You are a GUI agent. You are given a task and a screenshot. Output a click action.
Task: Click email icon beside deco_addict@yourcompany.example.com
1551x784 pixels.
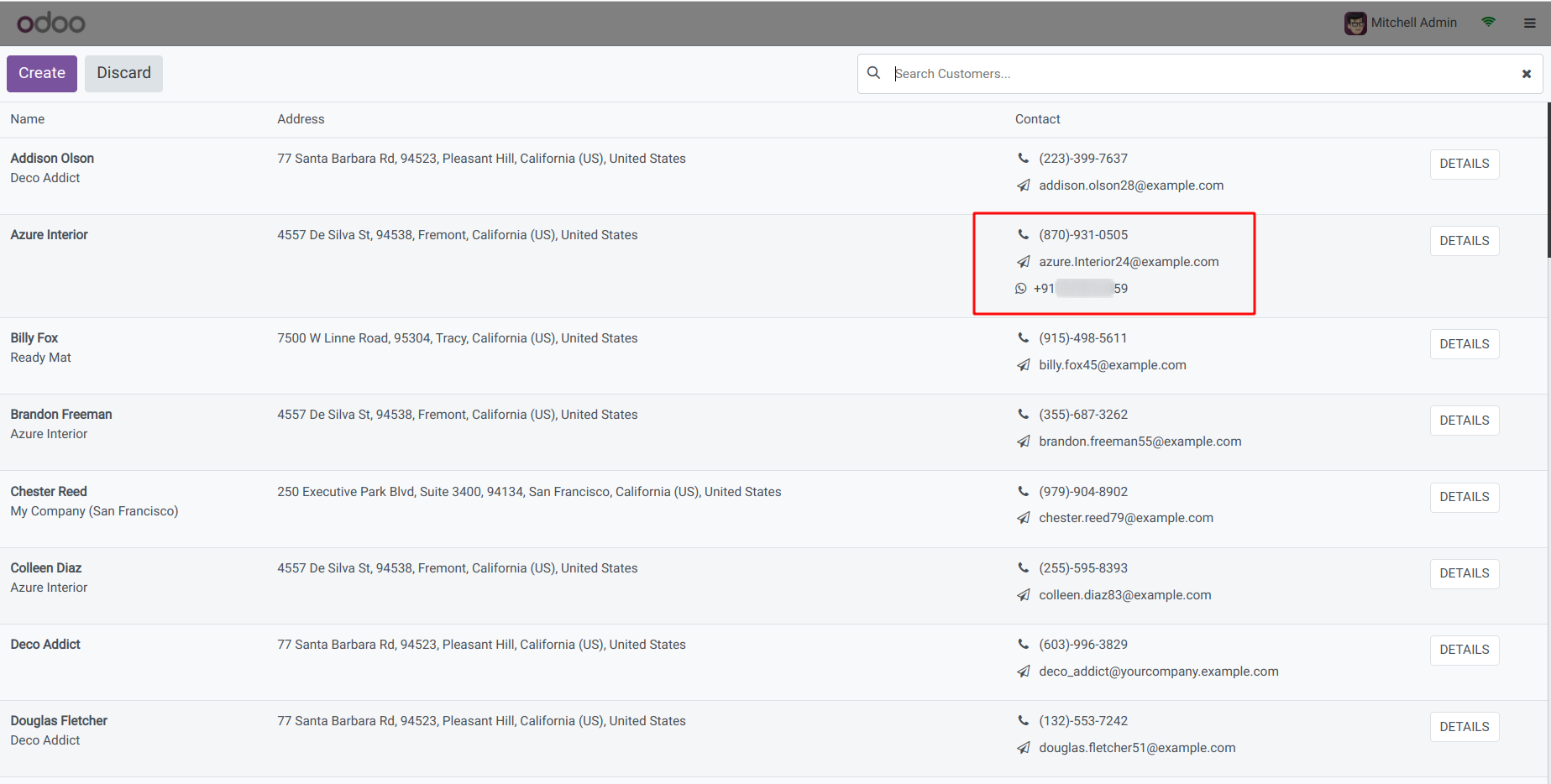1023,672
